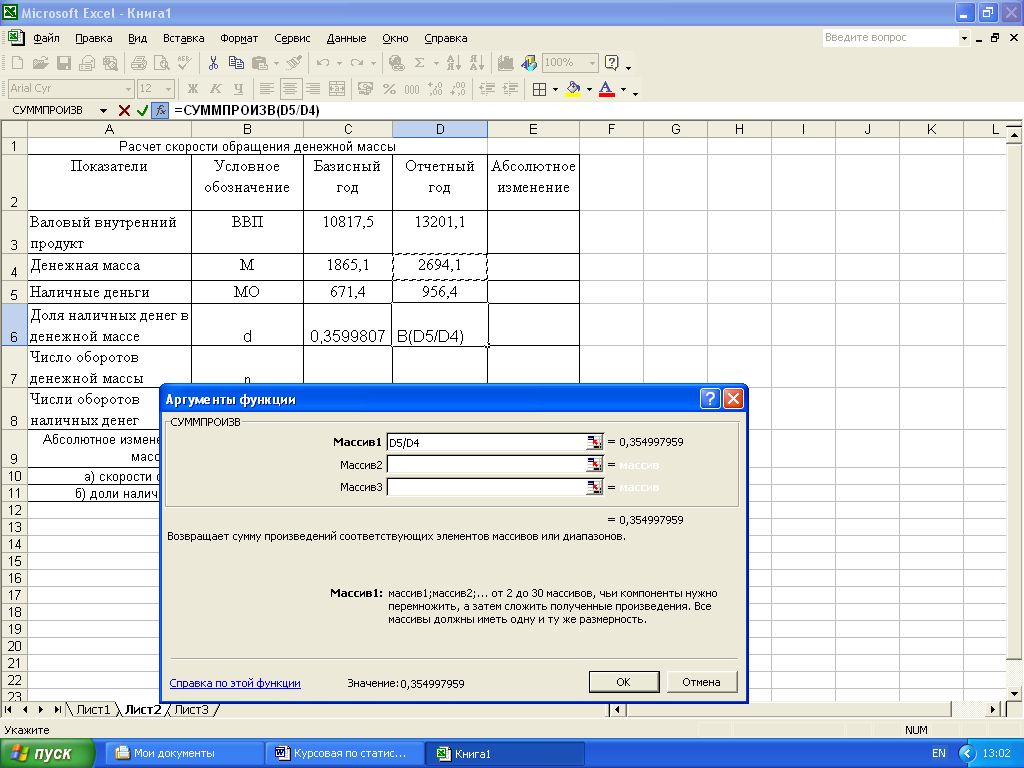Switch to 'Курсовая по статис...' Word taskbar item

point(344,754)
